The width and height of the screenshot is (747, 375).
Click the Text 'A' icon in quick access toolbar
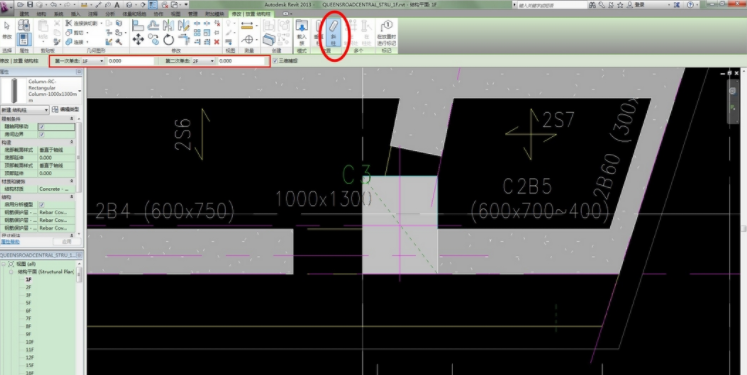(117, 5)
